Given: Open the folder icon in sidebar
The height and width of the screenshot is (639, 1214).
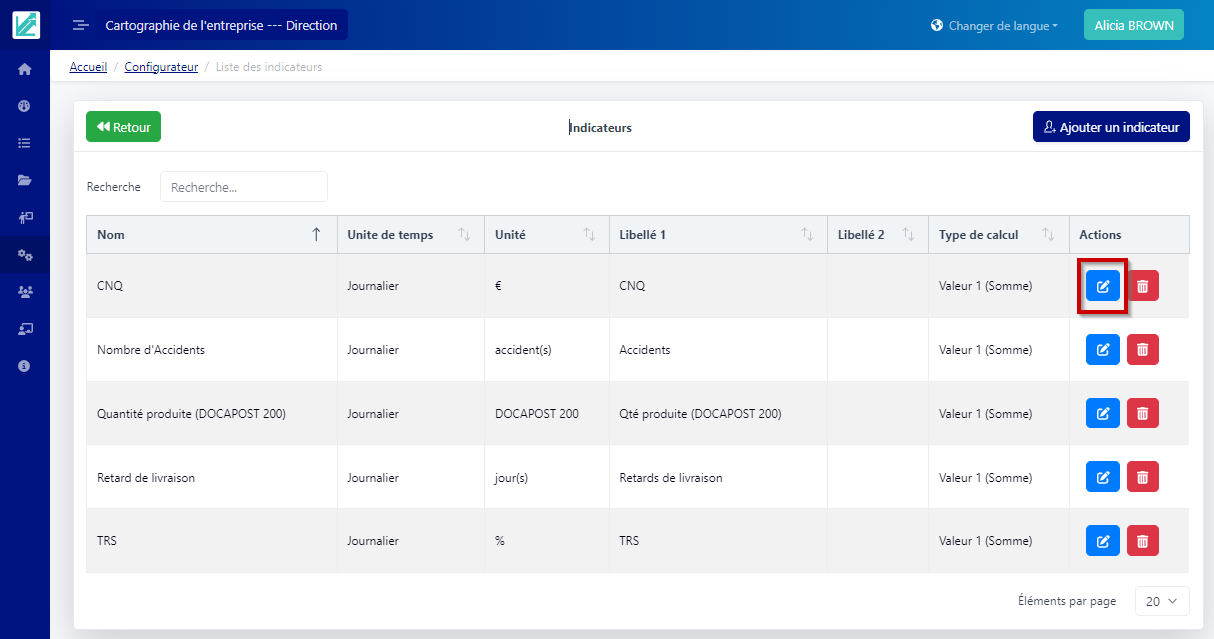Looking at the screenshot, I should click(25, 180).
